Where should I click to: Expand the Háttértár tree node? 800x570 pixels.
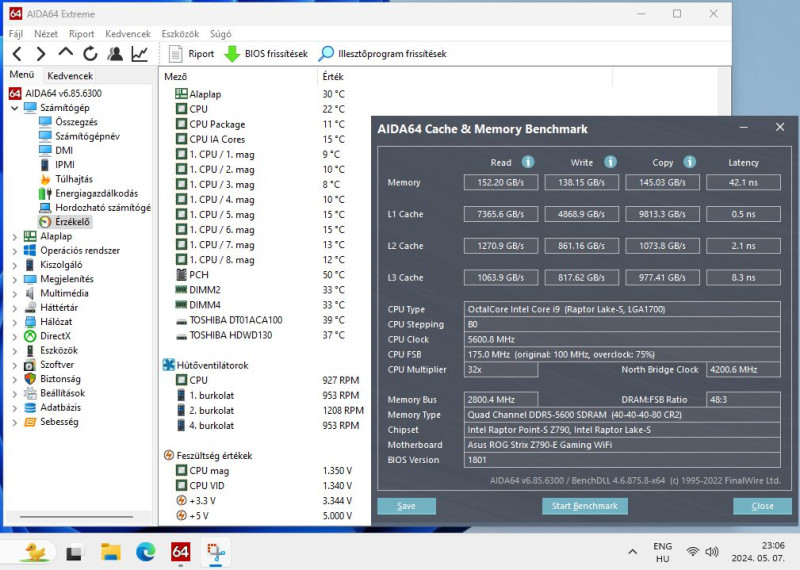pos(15,308)
